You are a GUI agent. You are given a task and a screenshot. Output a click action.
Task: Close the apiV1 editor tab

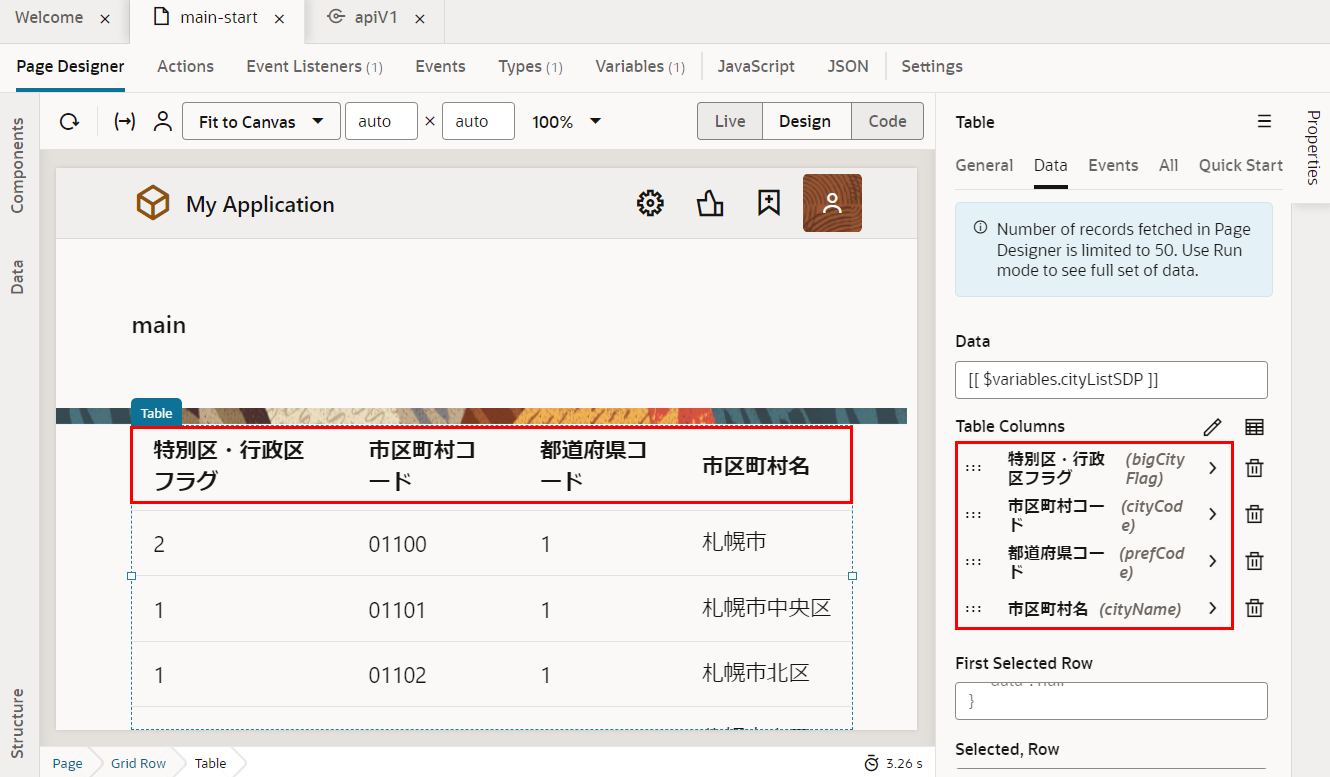420,19
